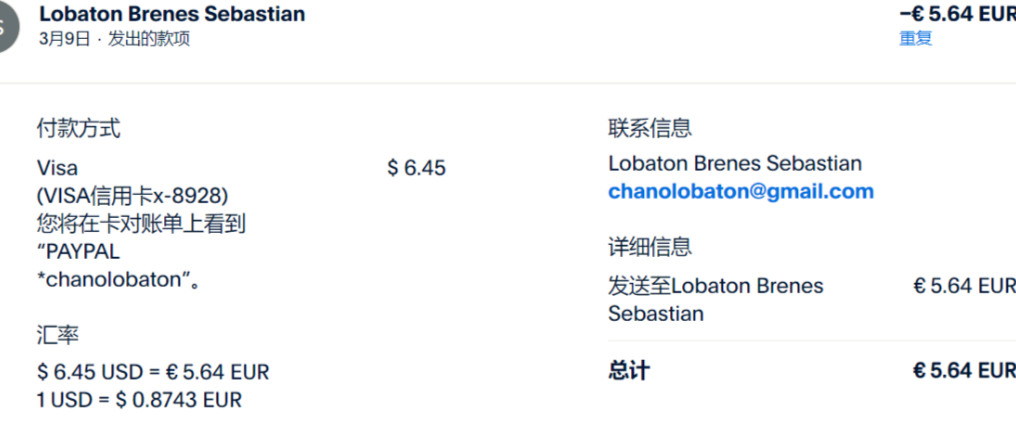Screen dimensions: 1016x422
Task: Click the 发送至Lobaton Brenes Sebastian detail row
Action: pos(715,299)
